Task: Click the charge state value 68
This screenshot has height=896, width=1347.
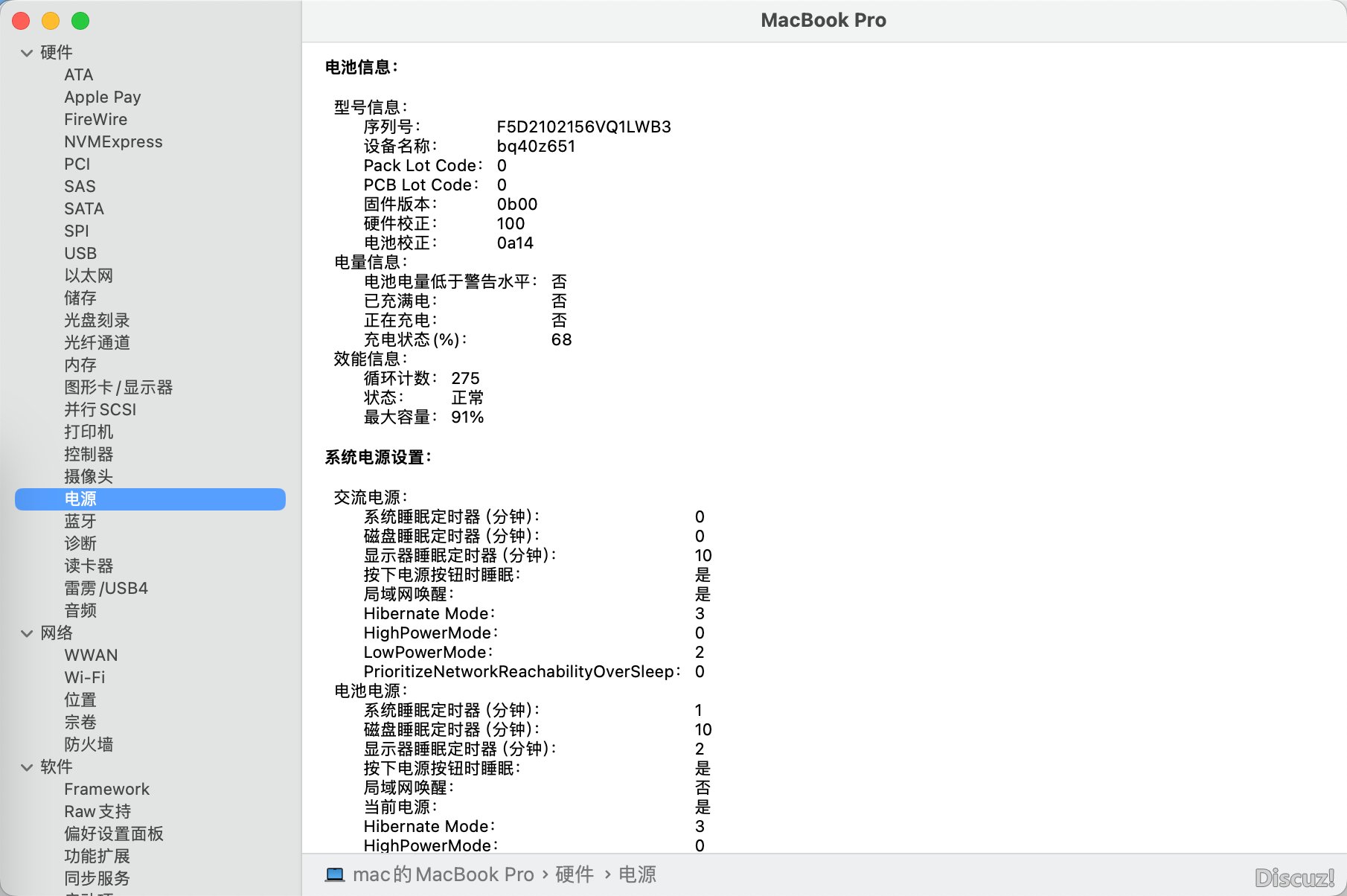Action: [562, 340]
